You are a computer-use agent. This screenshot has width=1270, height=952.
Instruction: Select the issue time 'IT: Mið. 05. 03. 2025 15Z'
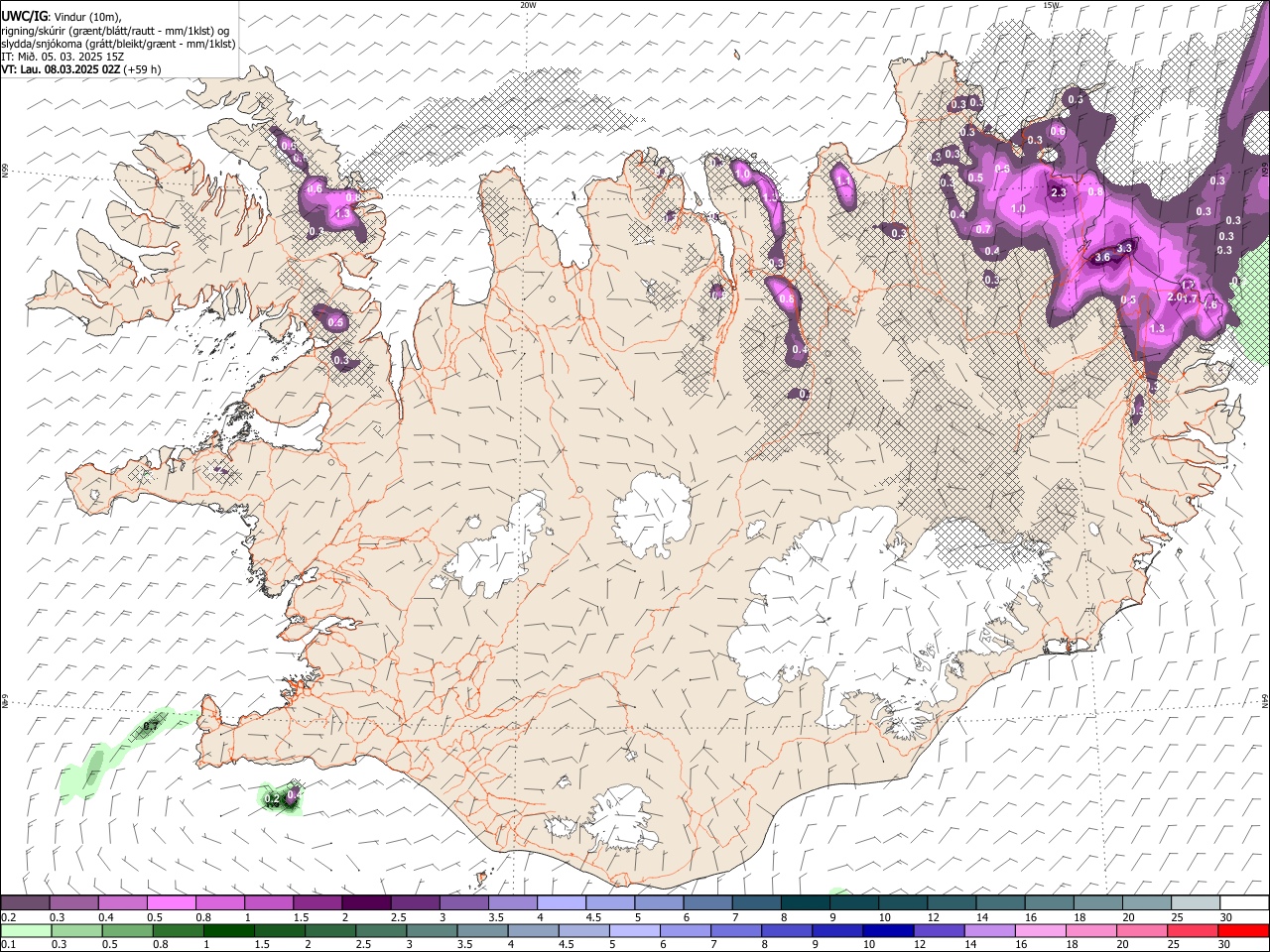[x=64, y=57]
